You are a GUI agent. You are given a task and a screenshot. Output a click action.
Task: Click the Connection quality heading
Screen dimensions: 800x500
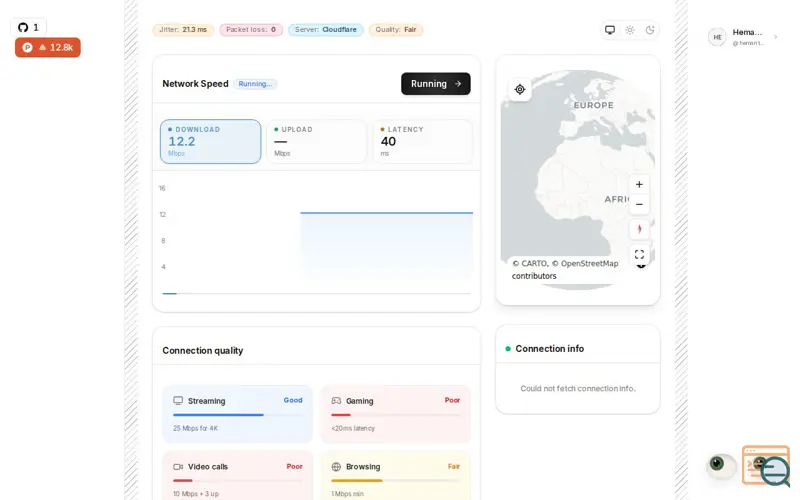click(203, 351)
